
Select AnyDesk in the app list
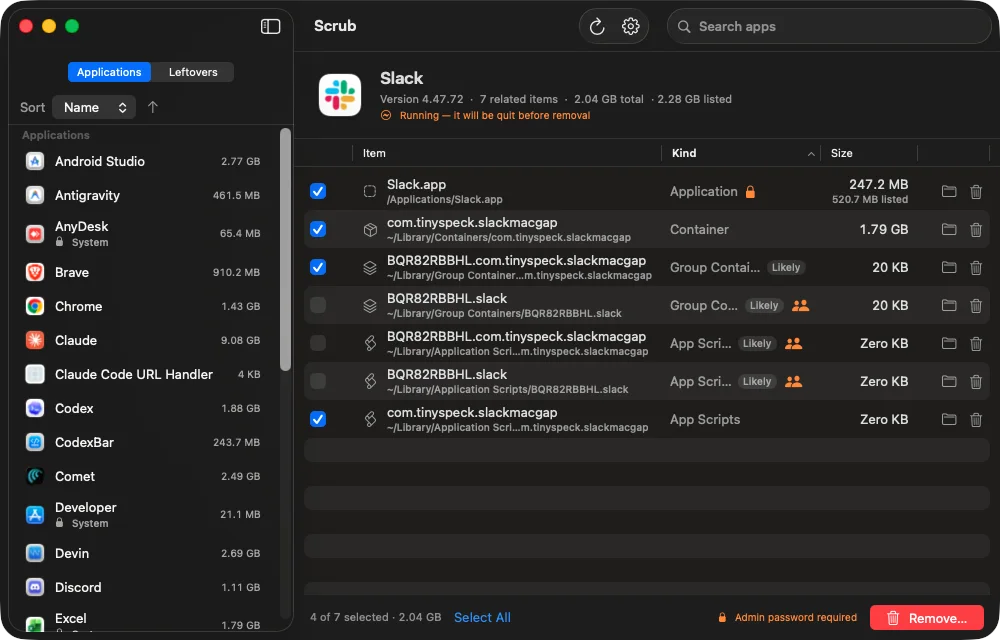[x=145, y=233]
